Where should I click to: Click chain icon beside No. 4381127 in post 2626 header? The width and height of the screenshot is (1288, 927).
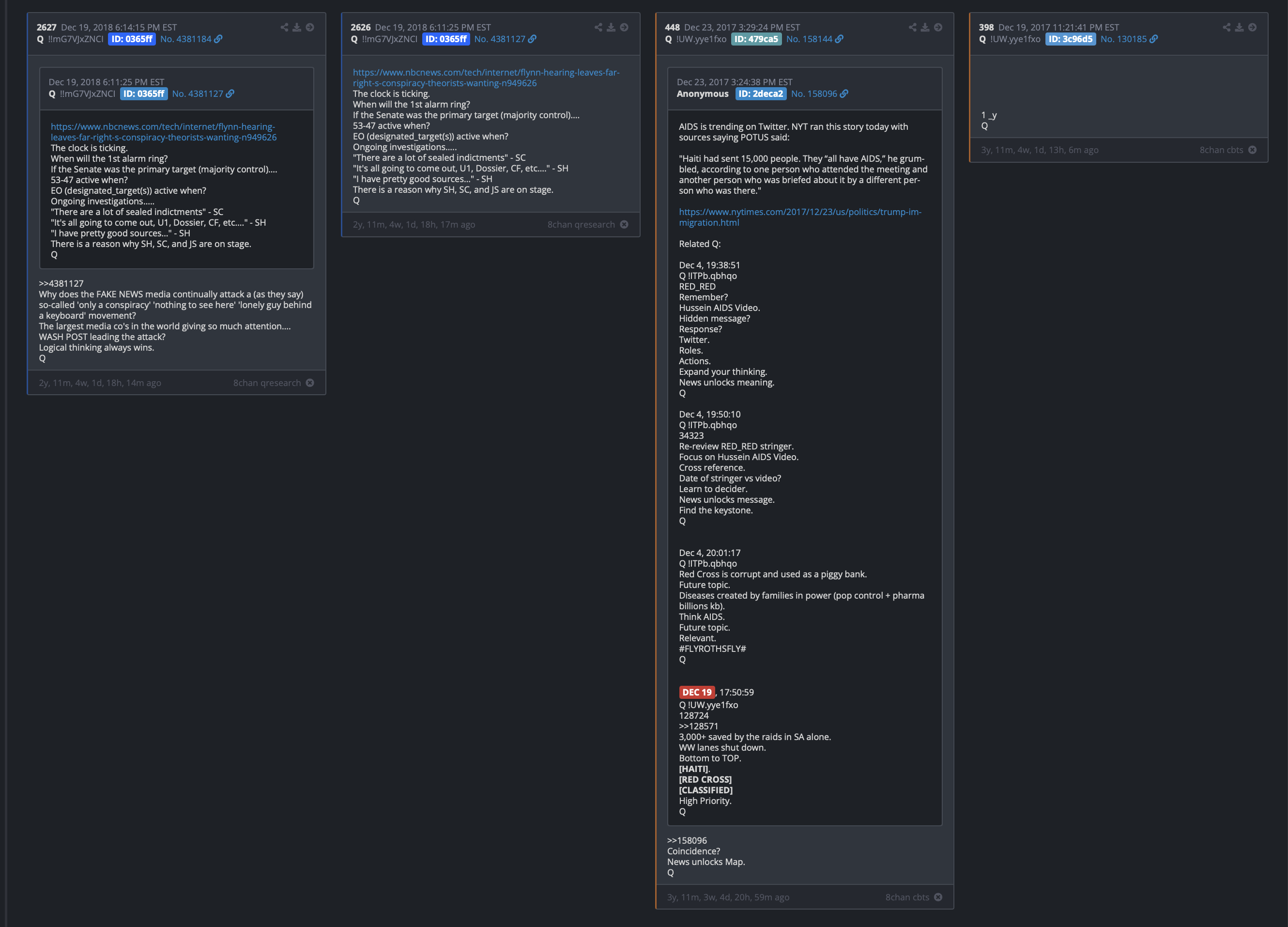[x=532, y=39]
